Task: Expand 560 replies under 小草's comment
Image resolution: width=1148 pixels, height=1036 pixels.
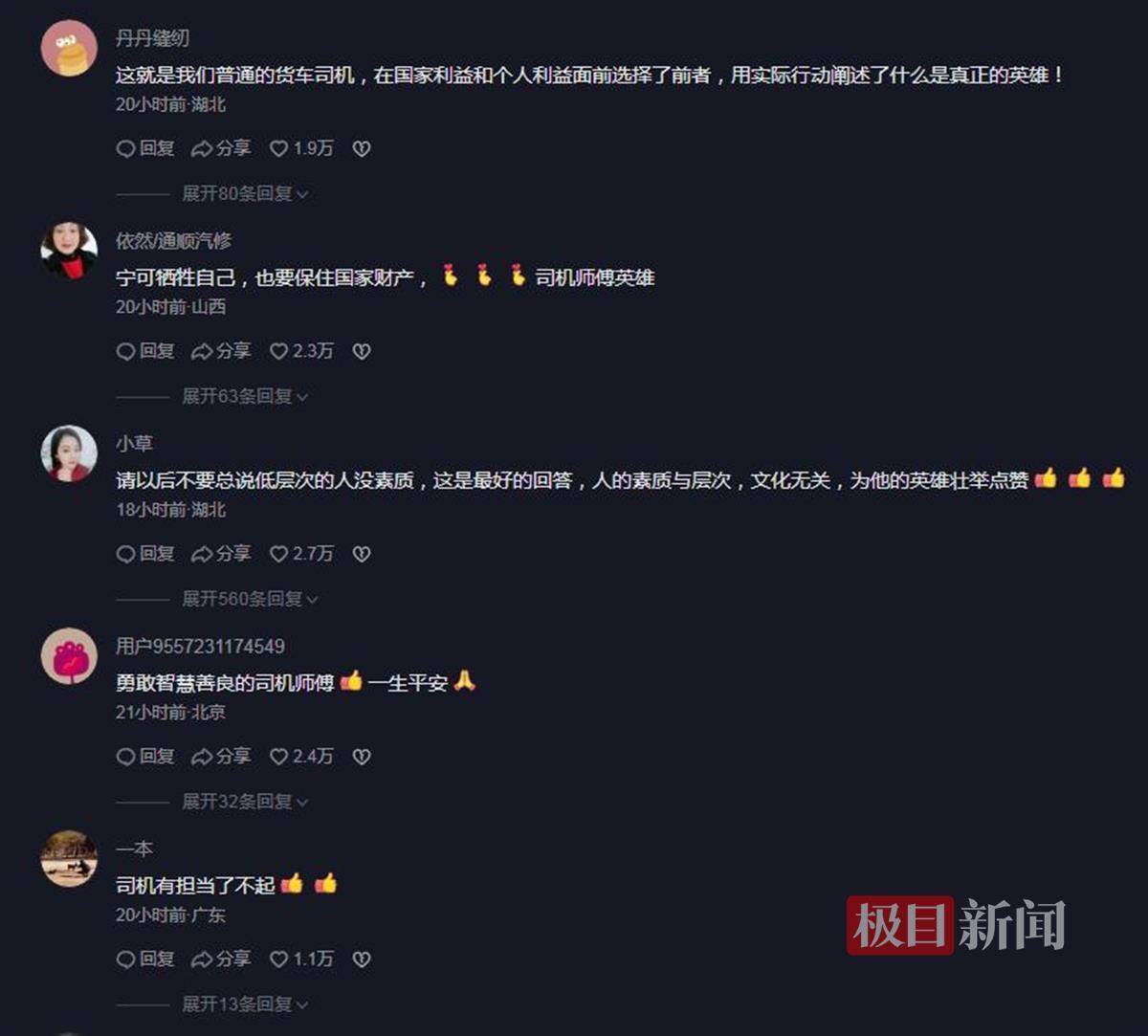Action: [x=250, y=599]
